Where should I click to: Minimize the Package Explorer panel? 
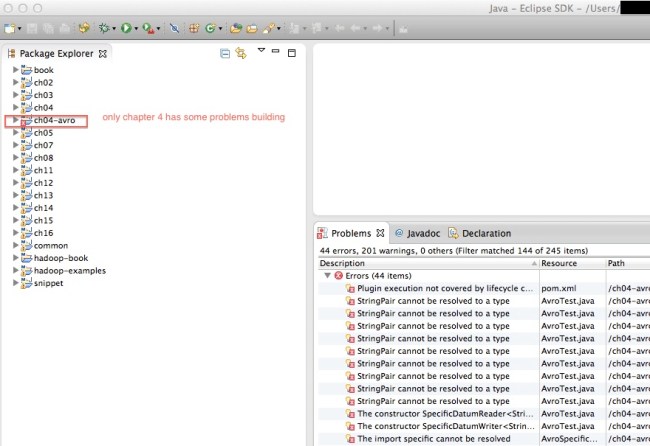(x=277, y=50)
